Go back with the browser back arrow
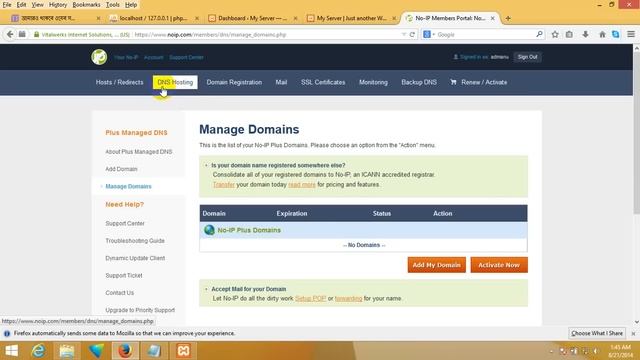Screen dimensions: 640x360 pyautogui.click(x=10, y=35)
